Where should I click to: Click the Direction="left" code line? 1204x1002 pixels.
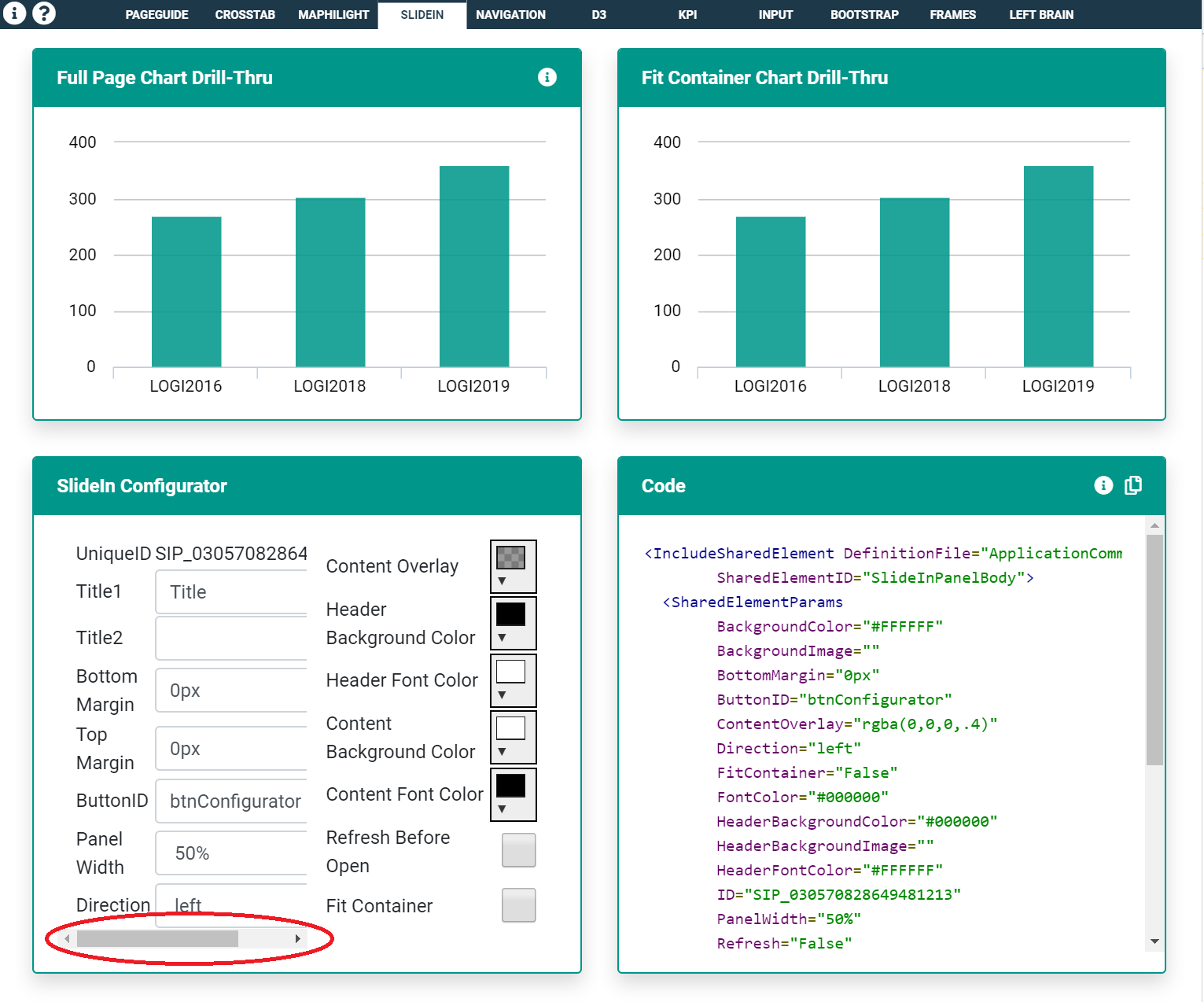789,748
